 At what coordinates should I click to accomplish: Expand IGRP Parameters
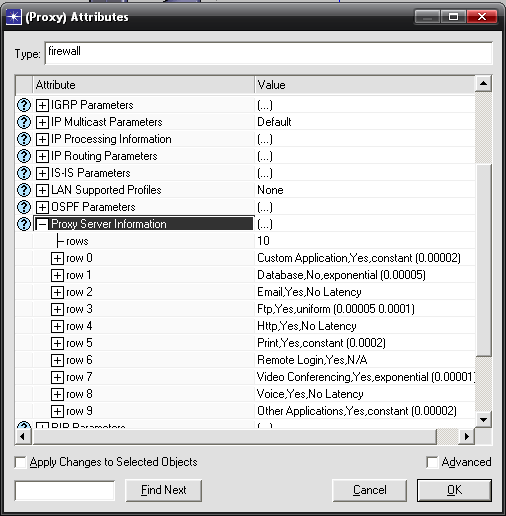tap(42, 105)
